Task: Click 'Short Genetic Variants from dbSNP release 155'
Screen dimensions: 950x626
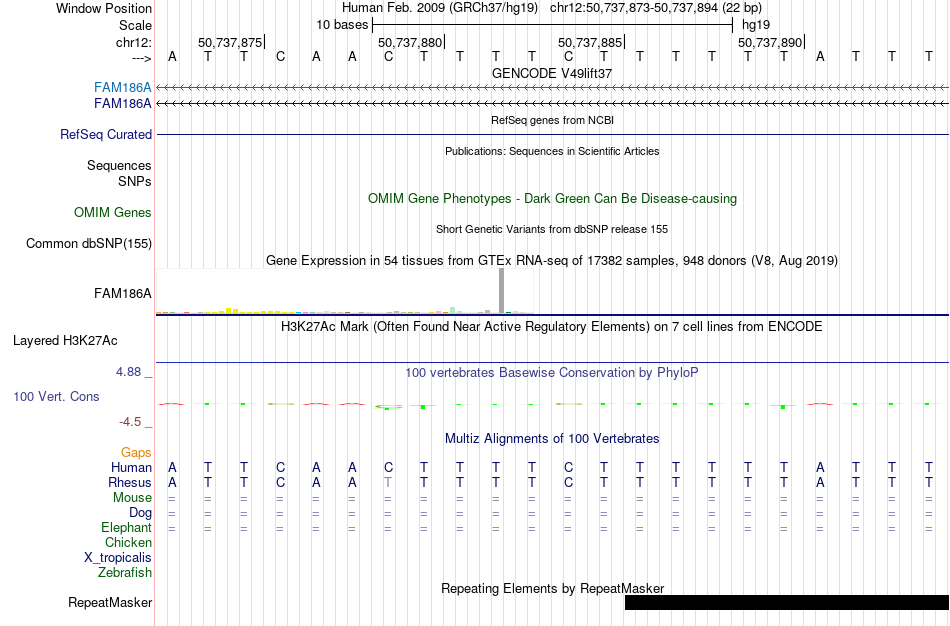Action: coord(552,229)
